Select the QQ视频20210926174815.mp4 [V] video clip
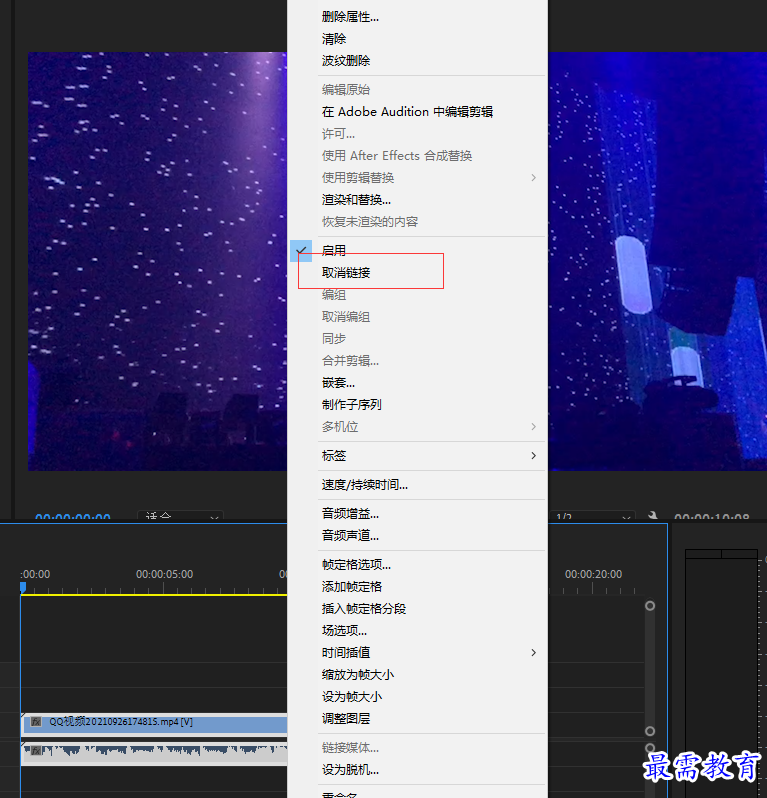Screen dimensions: 767x798 (154, 723)
